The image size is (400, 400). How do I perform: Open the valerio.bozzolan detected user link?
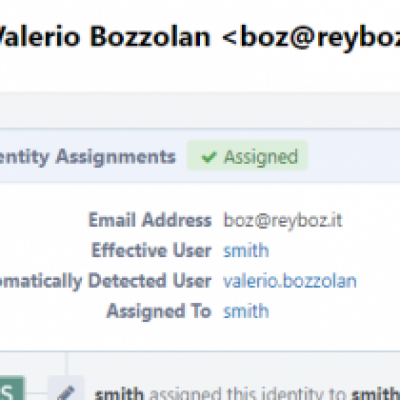[290, 281]
